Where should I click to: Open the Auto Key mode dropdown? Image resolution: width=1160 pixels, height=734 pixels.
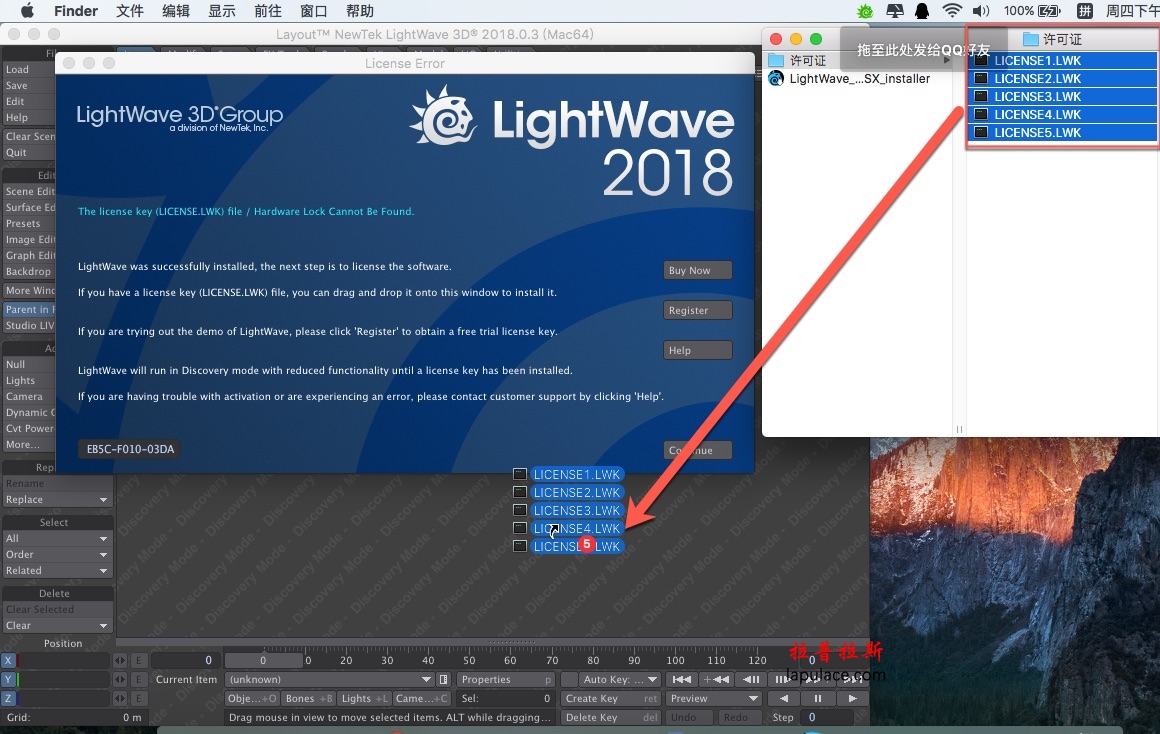tap(620, 679)
